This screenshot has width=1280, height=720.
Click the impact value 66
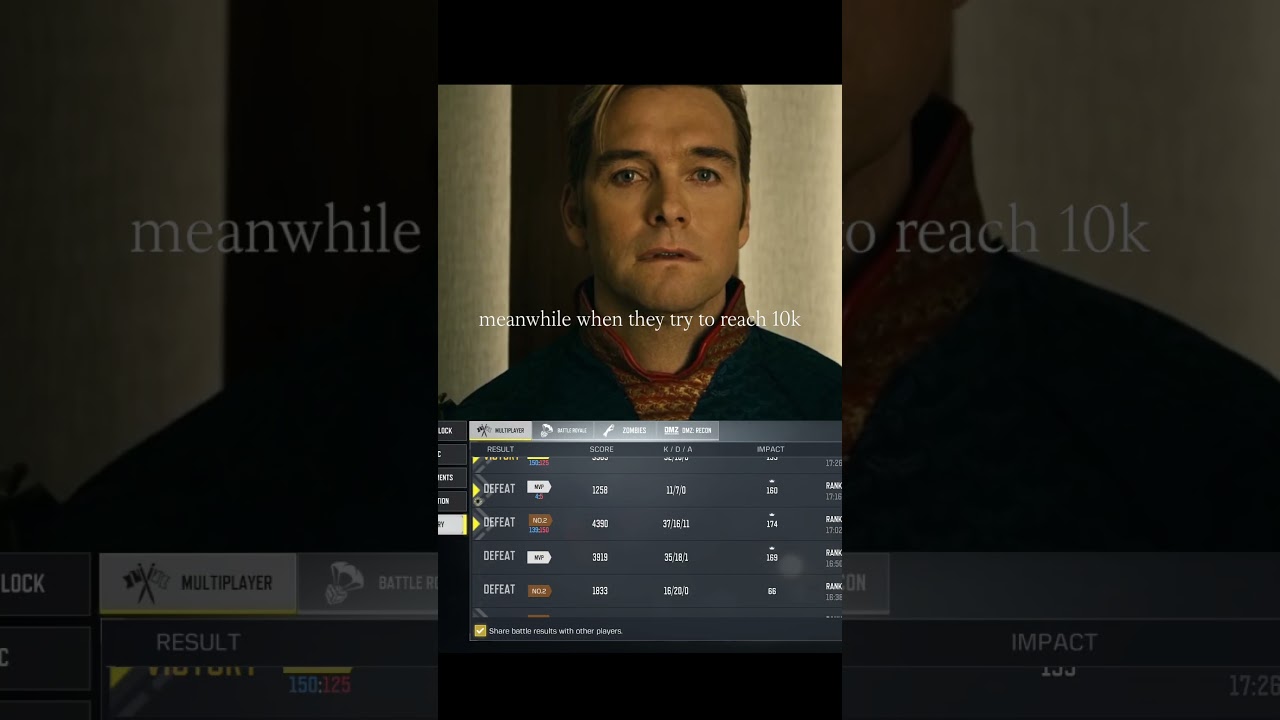point(772,591)
